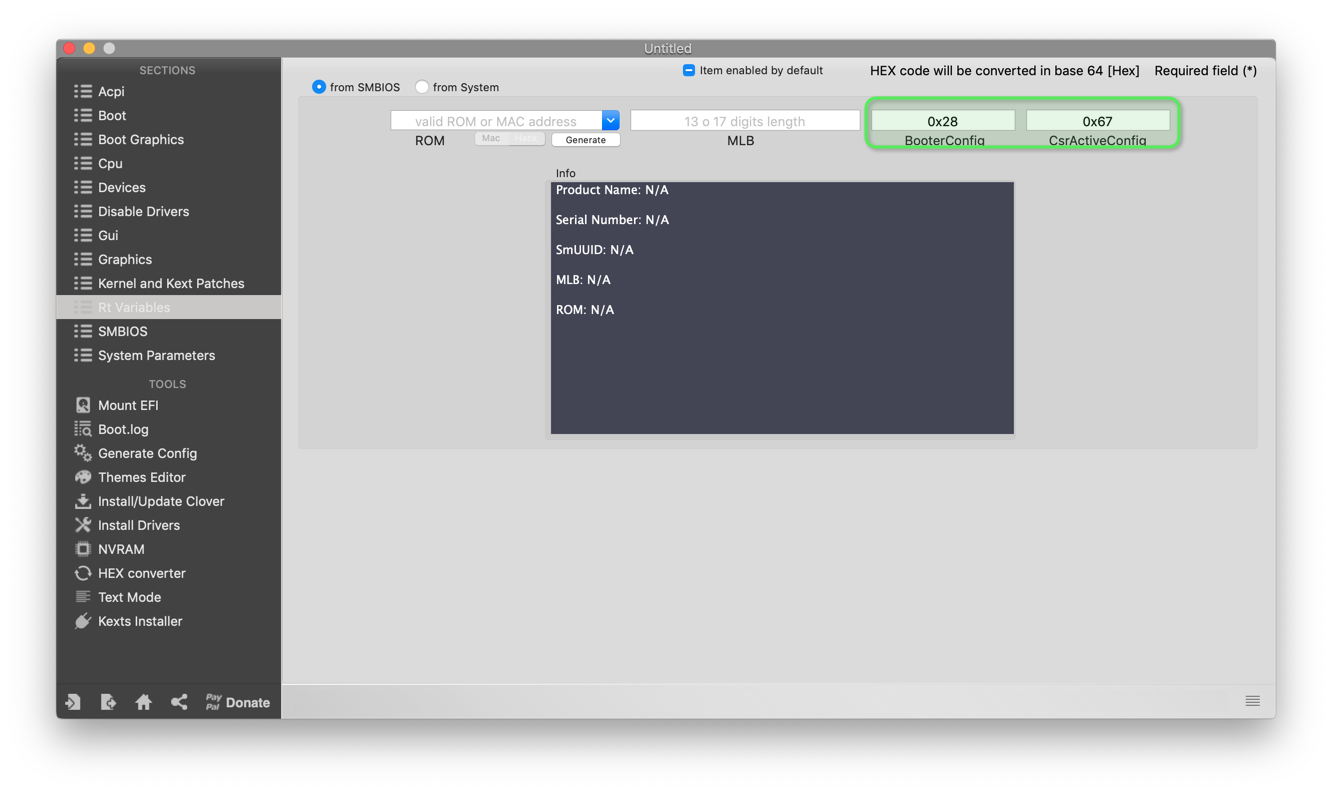Screen dimensions: 1332x793
Task: Click the PayPal Donate button
Action: [x=237, y=702]
